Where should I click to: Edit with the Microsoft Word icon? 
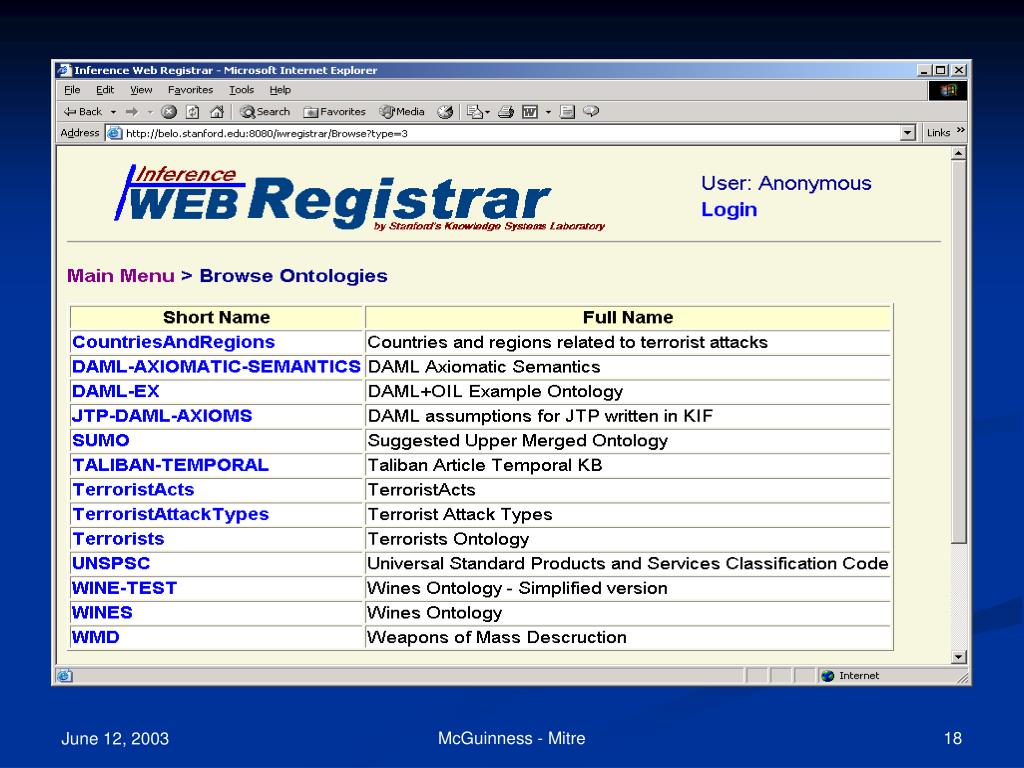coord(530,112)
